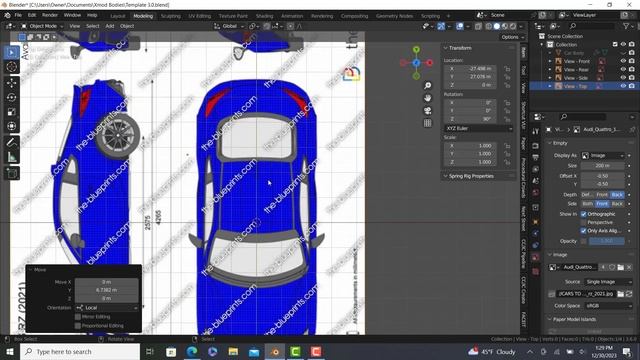The width and height of the screenshot is (640, 360).
Task: Set Depth to Front
Action: coord(602,195)
